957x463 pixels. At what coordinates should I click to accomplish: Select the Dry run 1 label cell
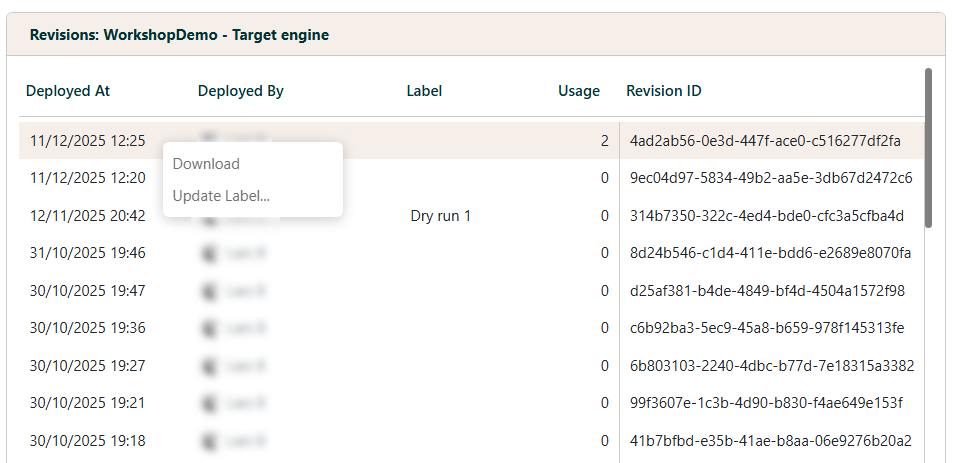click(x=440, y=216)
